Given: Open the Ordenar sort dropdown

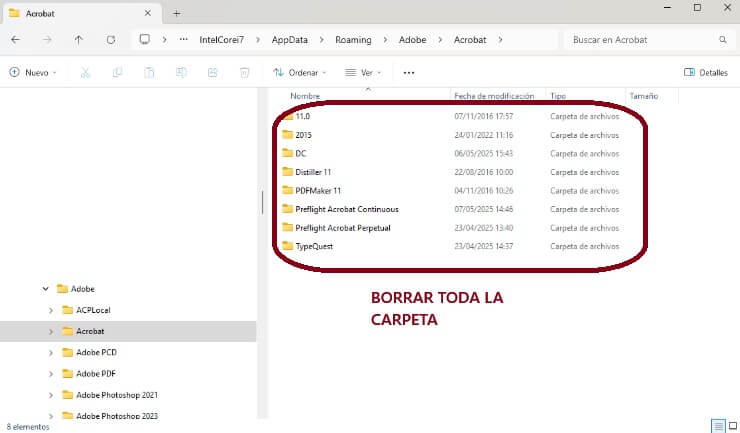Looking at the screenshot, I should click(x=300, y=72).
